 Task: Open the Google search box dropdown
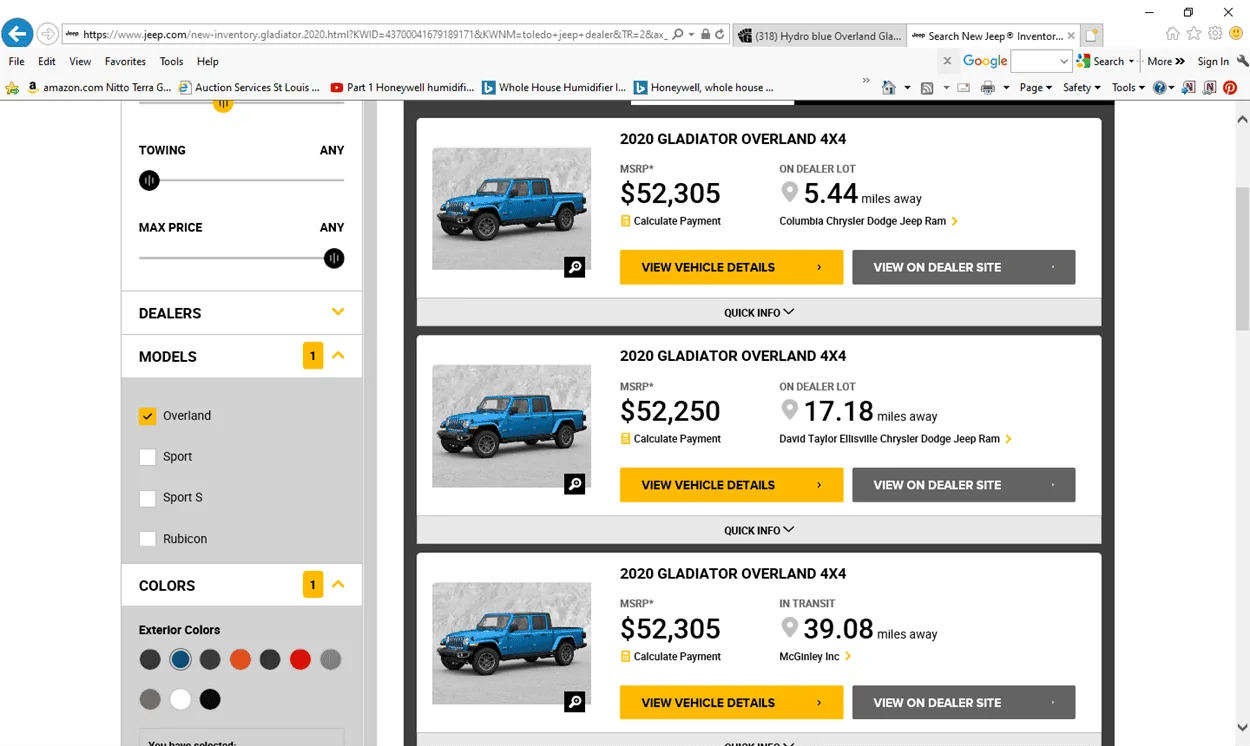[1064, 61]
